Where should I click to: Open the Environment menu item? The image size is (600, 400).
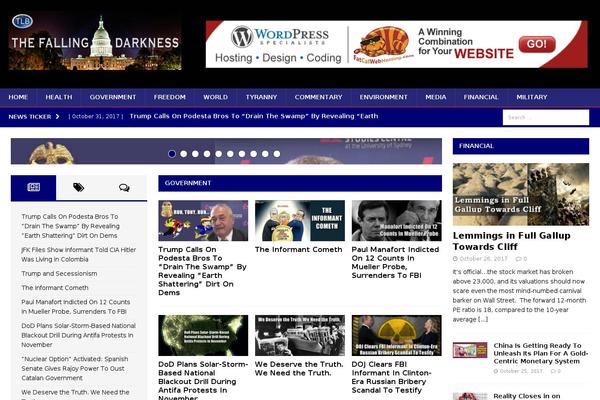tap(383, 97)
